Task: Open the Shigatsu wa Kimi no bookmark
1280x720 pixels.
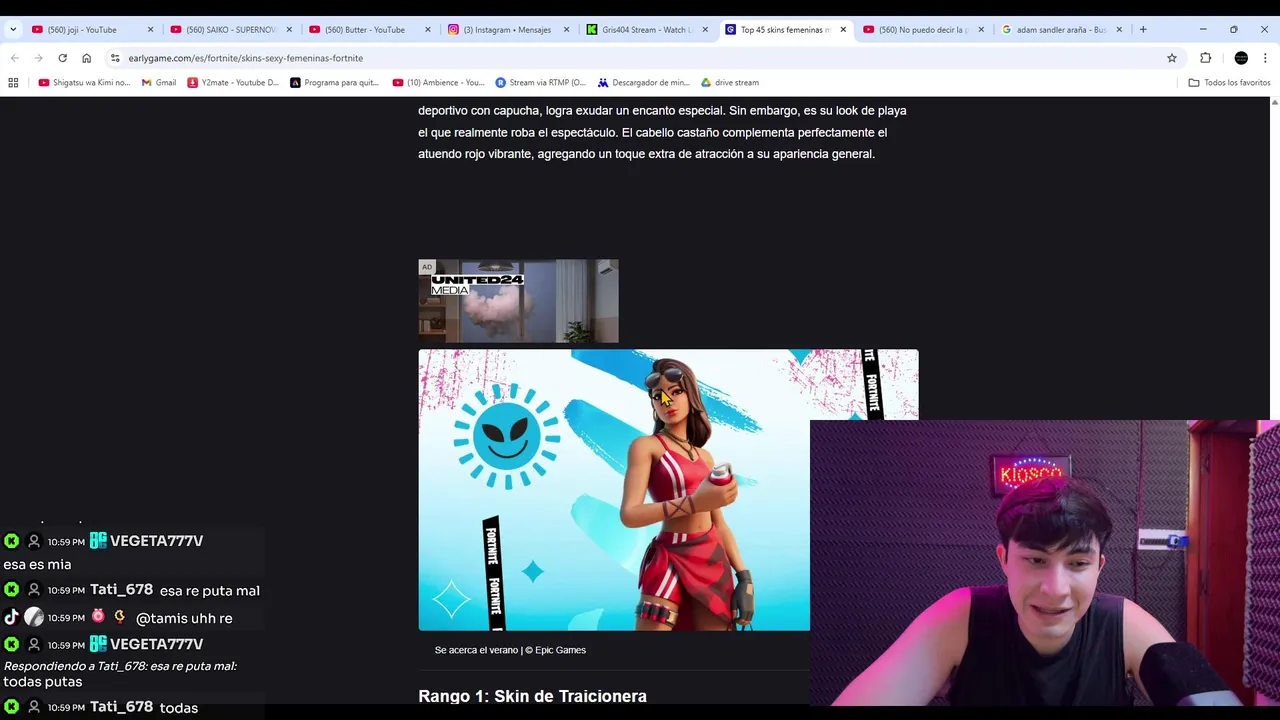Action: pyautogui.click(x=84, y=82)
